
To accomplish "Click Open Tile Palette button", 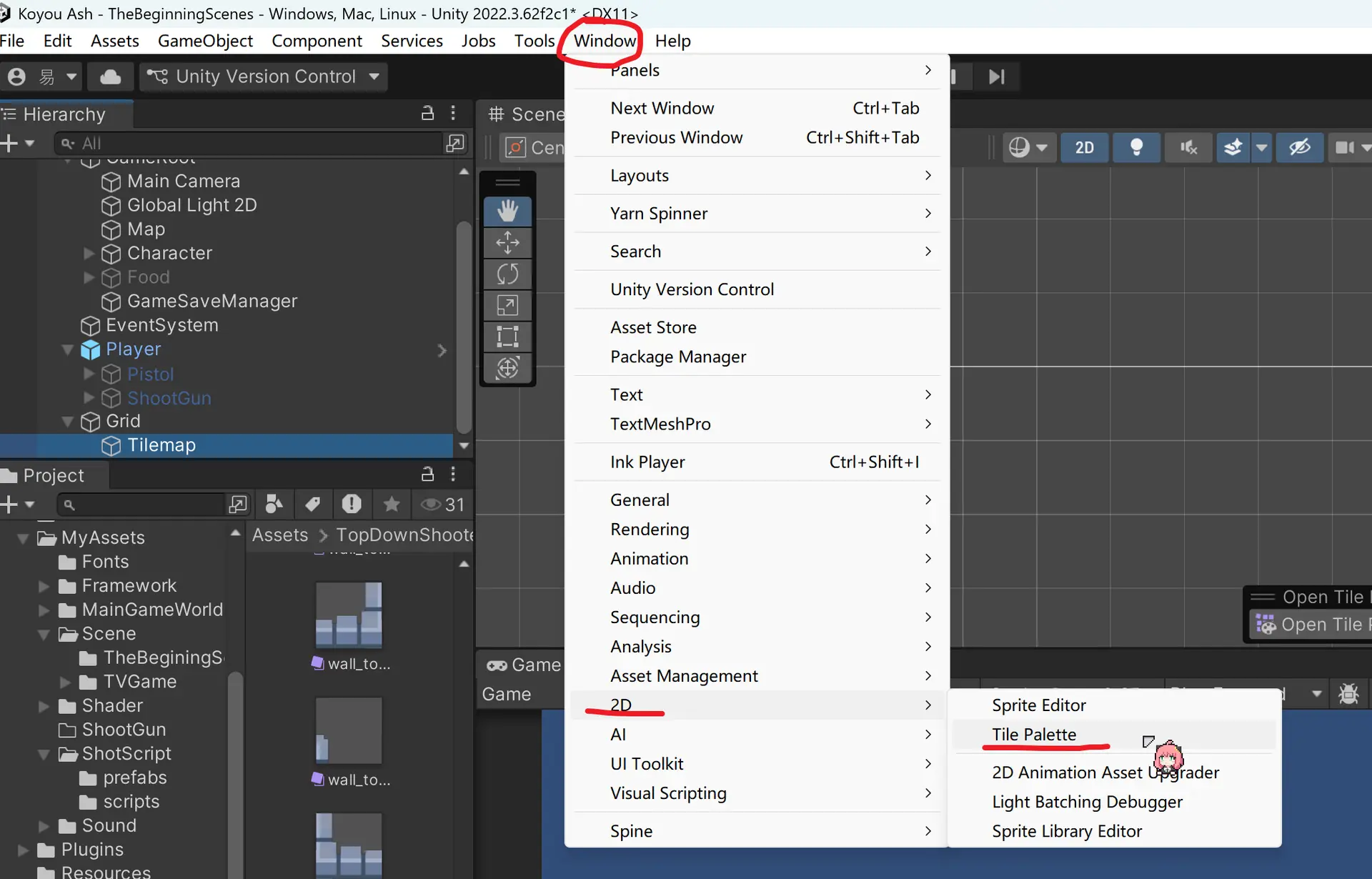I will click(x=1313, y=624).
